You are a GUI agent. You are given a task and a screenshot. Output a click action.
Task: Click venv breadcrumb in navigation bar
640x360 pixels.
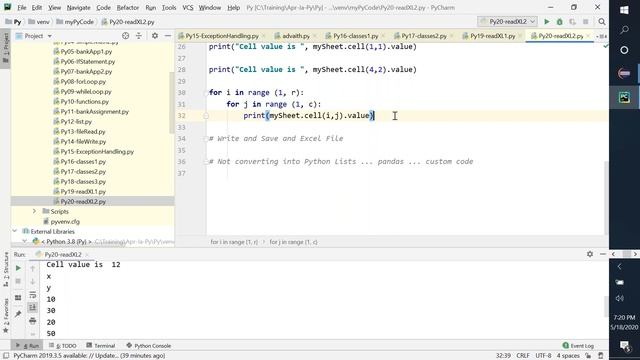click(x=39, y=22)
